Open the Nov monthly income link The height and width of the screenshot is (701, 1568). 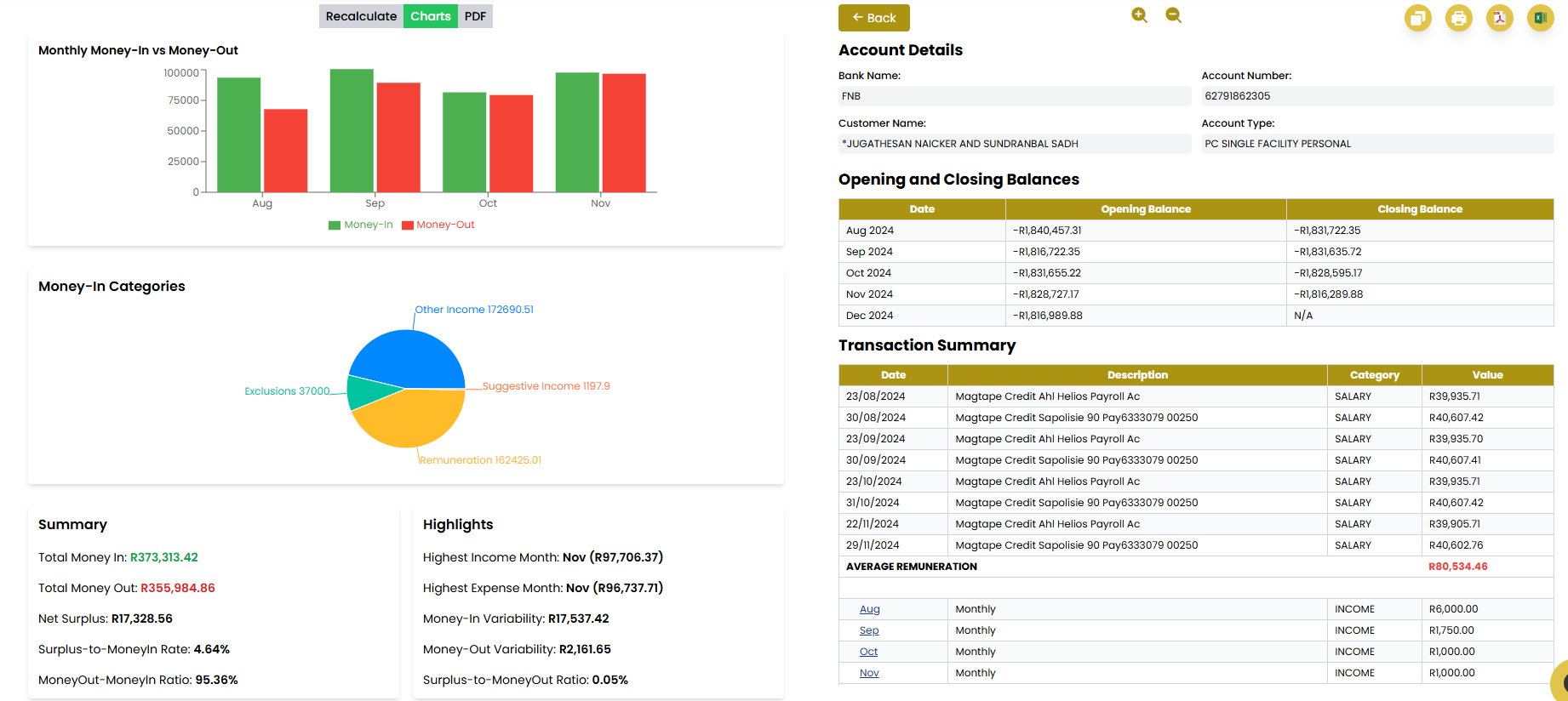868,673
